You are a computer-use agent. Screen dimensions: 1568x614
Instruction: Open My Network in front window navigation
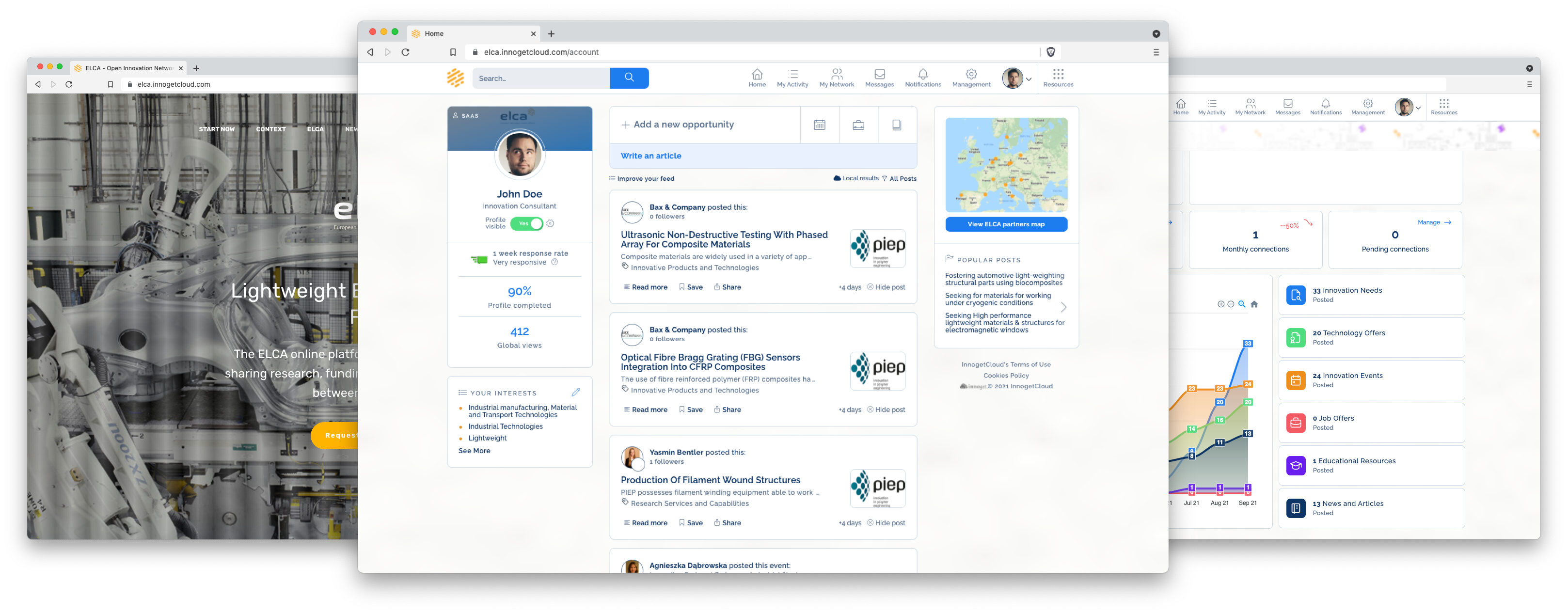tap(837, 78)
